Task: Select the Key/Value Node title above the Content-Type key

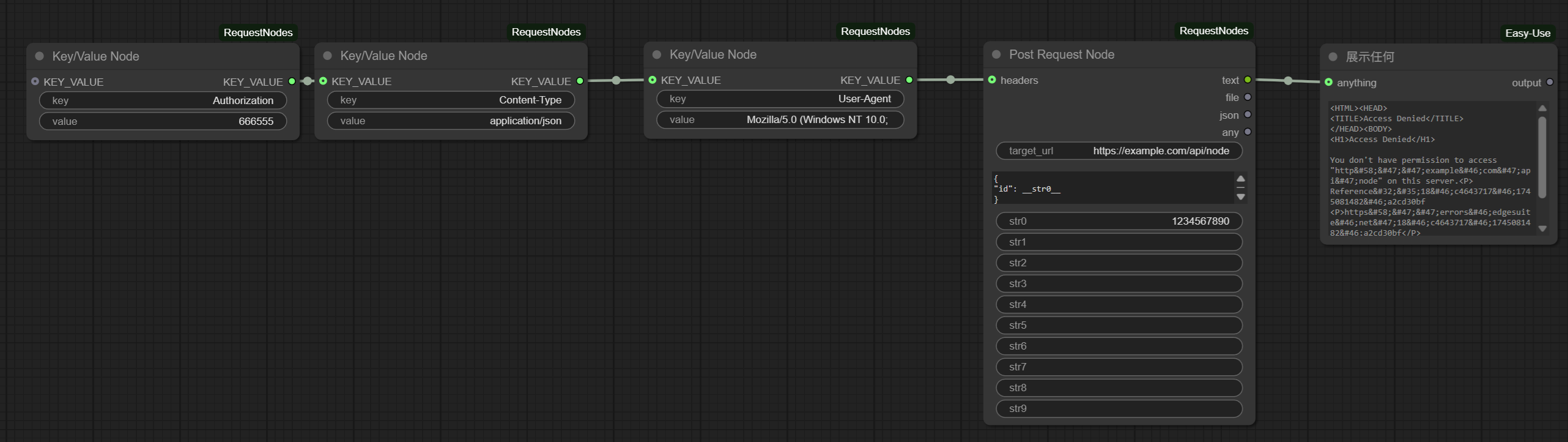Action: click(x=383, y=56)
